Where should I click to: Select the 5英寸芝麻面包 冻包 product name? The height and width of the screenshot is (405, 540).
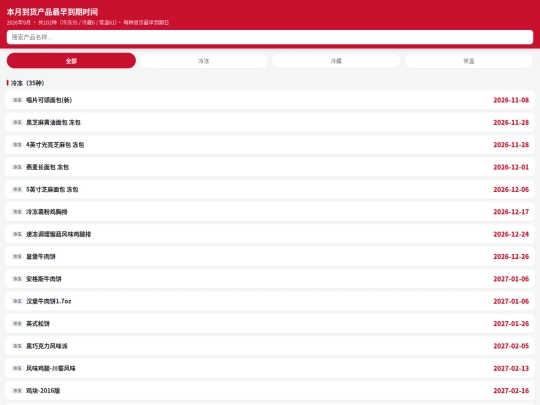[x=52, y=189]
